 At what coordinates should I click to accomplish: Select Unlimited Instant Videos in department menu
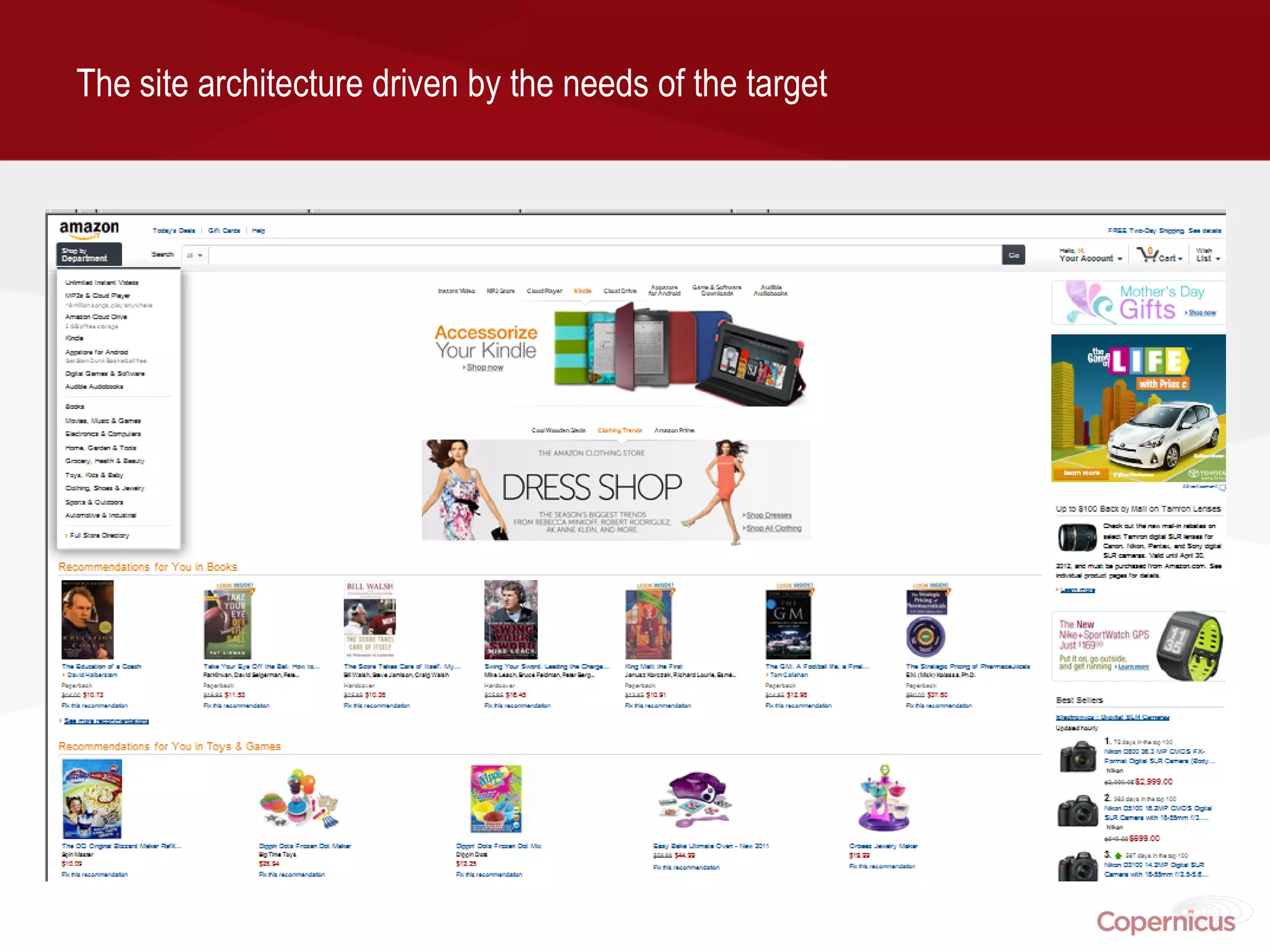click(x=102, y=283)
